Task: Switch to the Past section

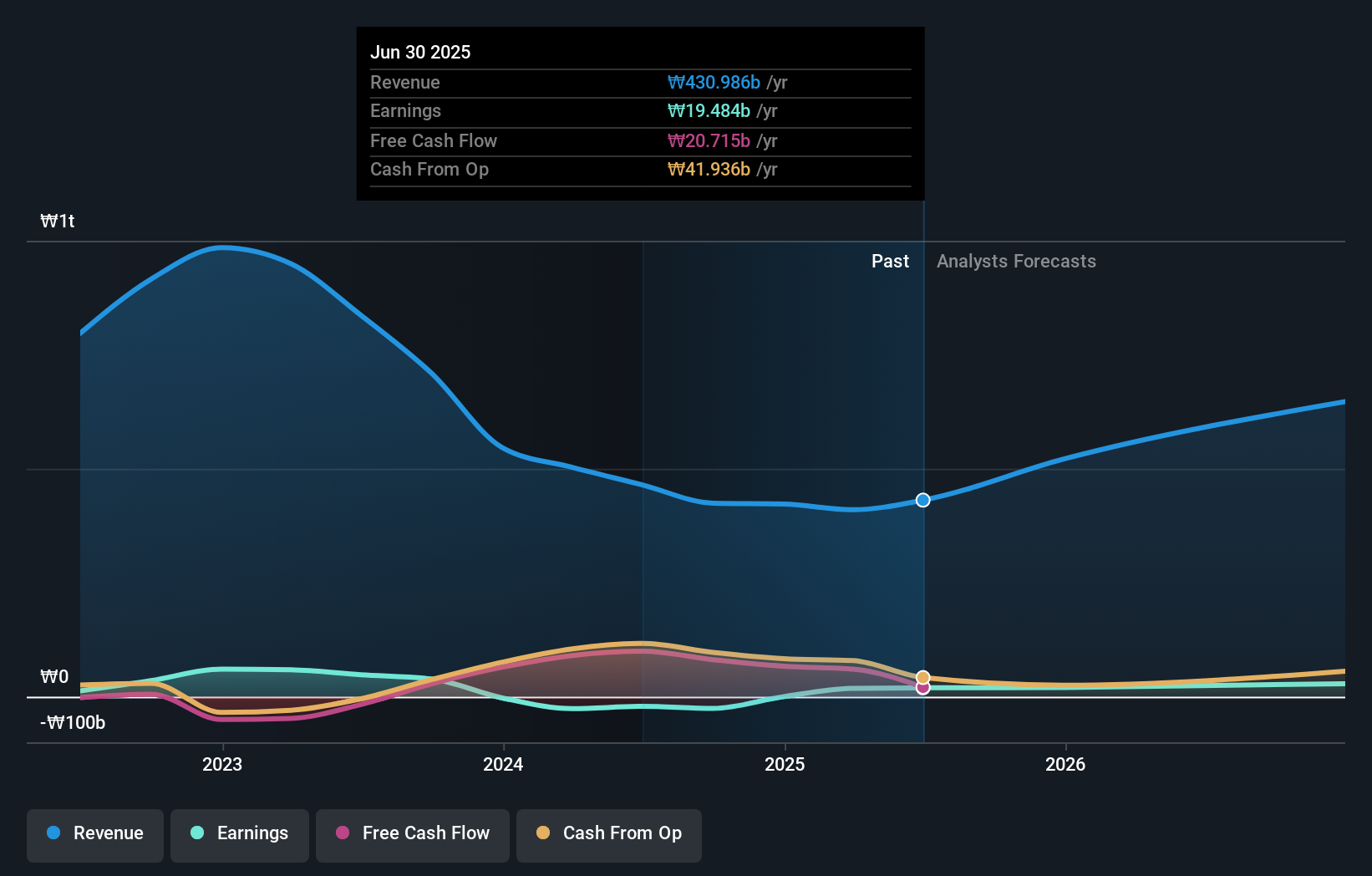Action: [890, 261]
